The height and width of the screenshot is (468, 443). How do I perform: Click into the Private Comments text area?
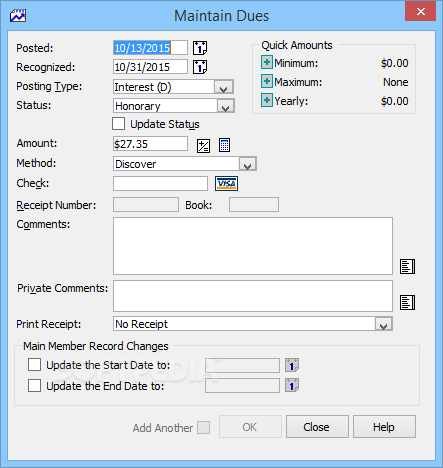pyautogui.click(x=253, y=296)
